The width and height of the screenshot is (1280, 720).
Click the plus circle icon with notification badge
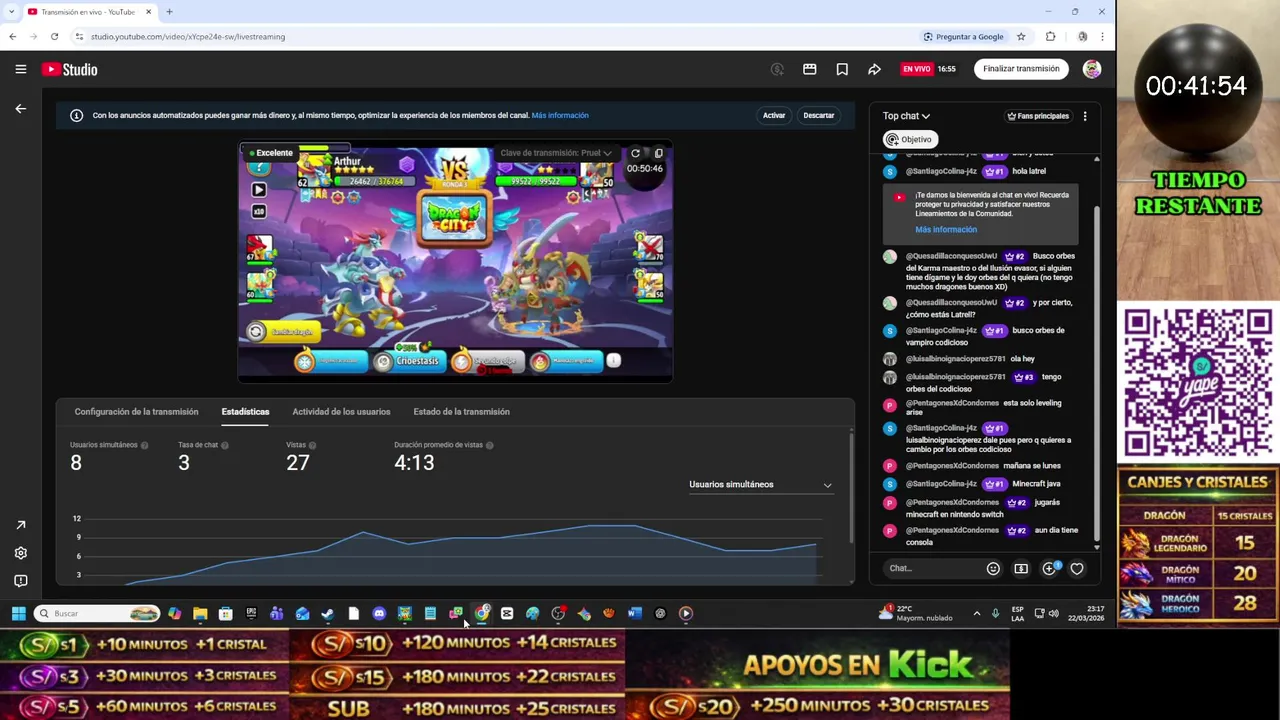(x=1050, y=568)
